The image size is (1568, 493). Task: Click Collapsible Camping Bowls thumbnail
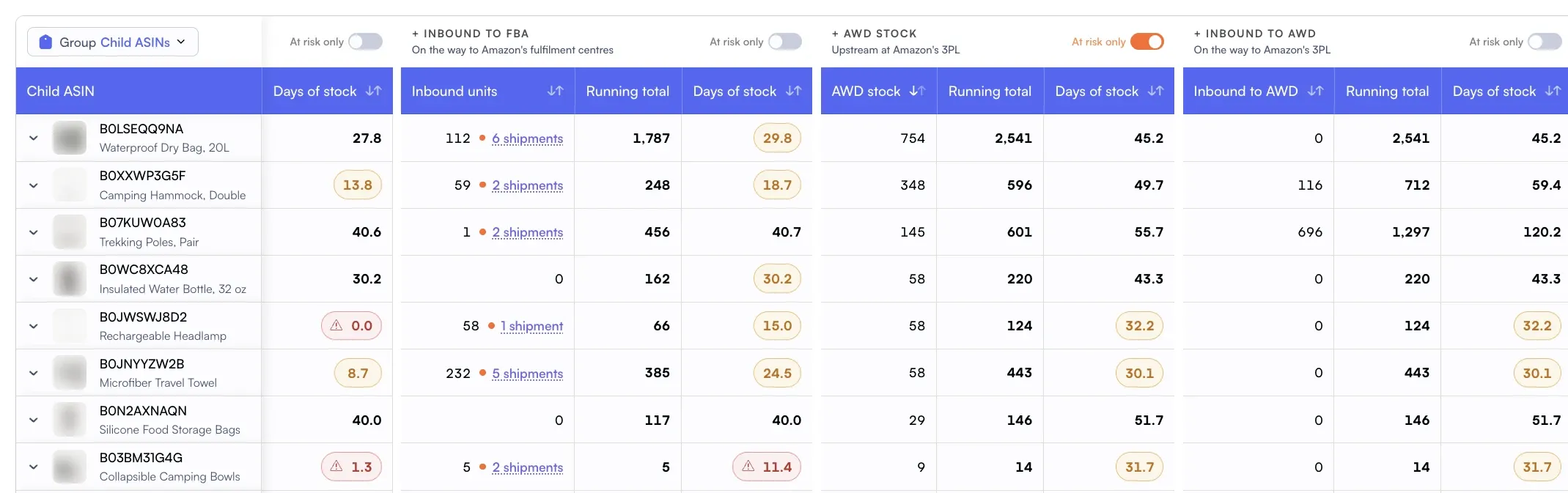point(70,467)
